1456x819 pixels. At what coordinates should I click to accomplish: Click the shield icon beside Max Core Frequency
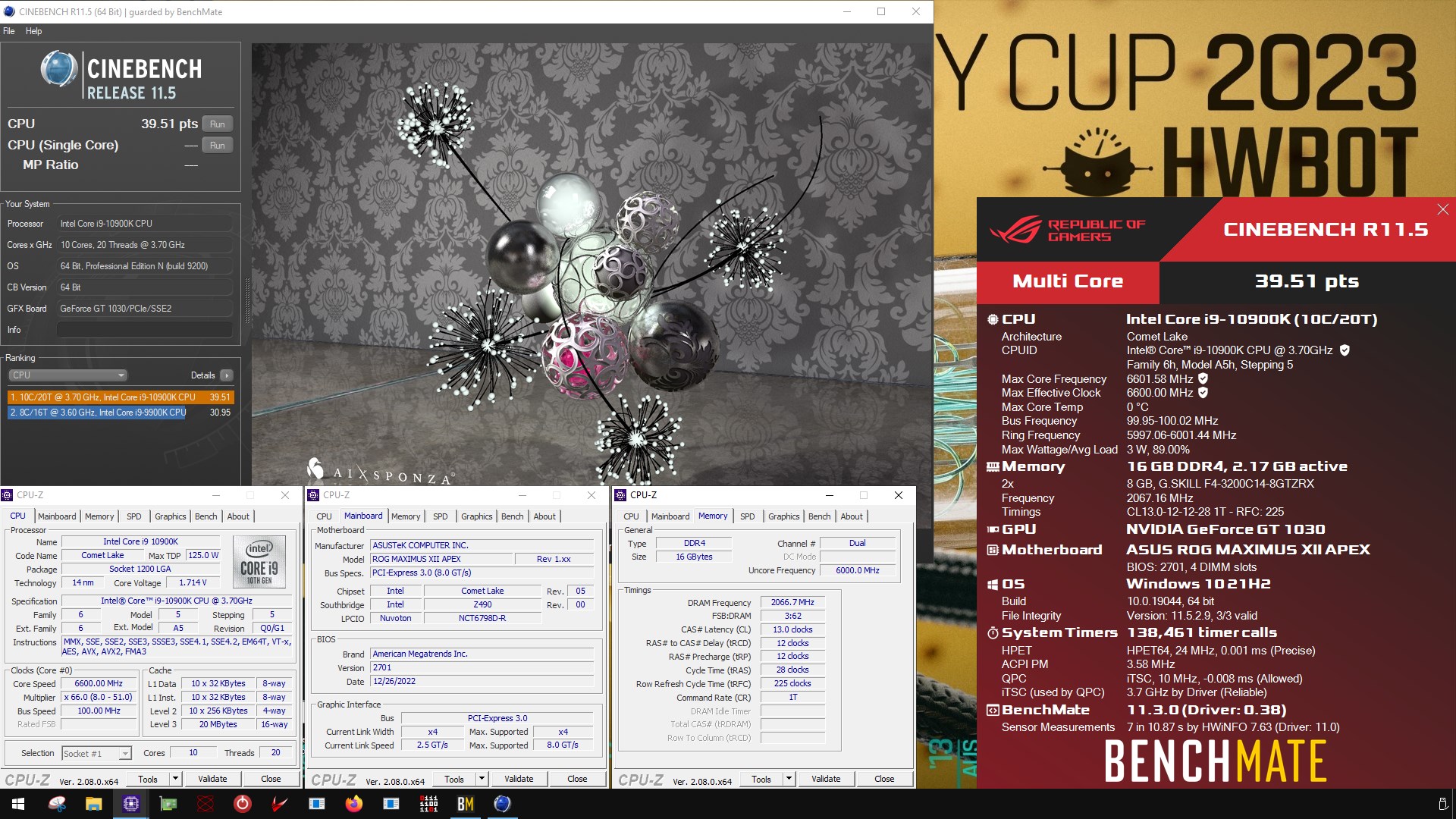pyautogui.click(x=1203, y=378)
